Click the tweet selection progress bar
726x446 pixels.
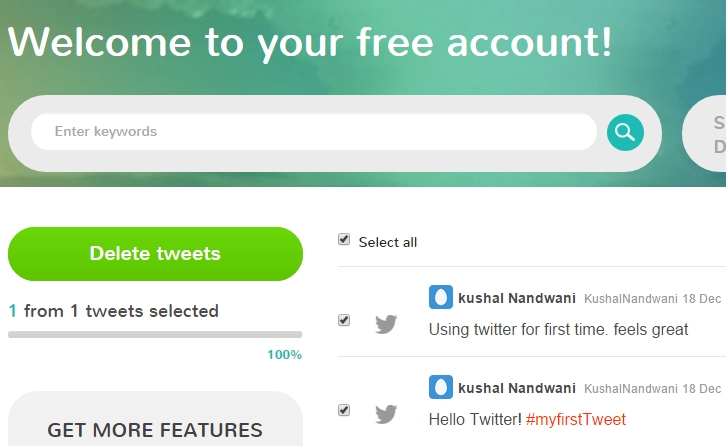[155, 334]
